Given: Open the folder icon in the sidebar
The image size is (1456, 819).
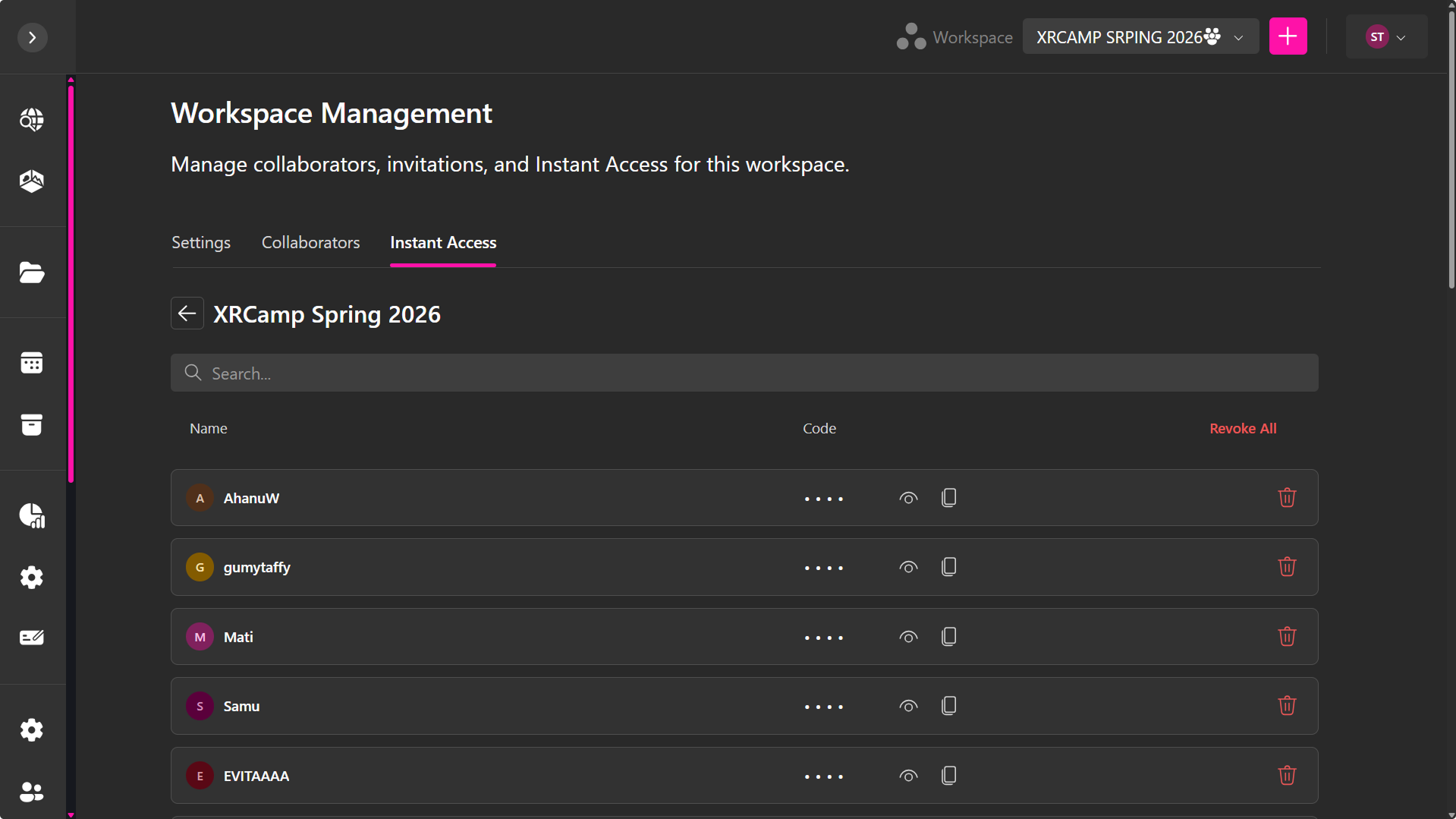Looking at the screenshot, I should pyautogui.click(x=31, y=272).
